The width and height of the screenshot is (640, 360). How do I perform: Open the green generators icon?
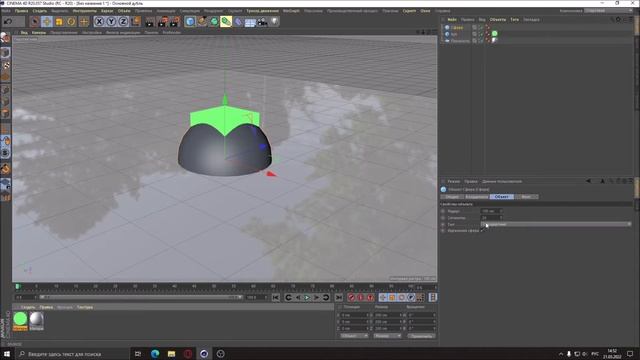pos(214,21)
